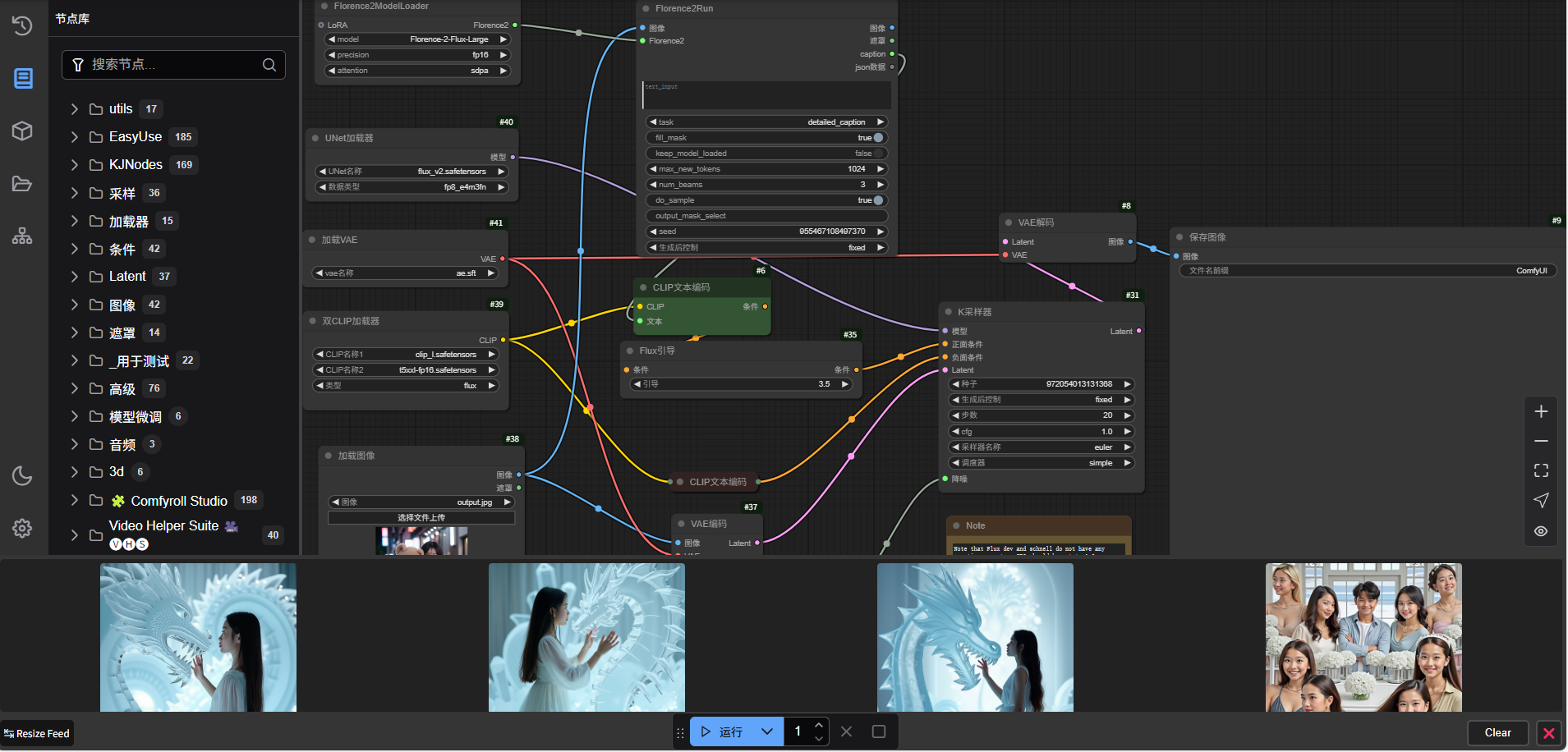Open settings gear in sidebar

pyautogui.click(x=22, y=528)
